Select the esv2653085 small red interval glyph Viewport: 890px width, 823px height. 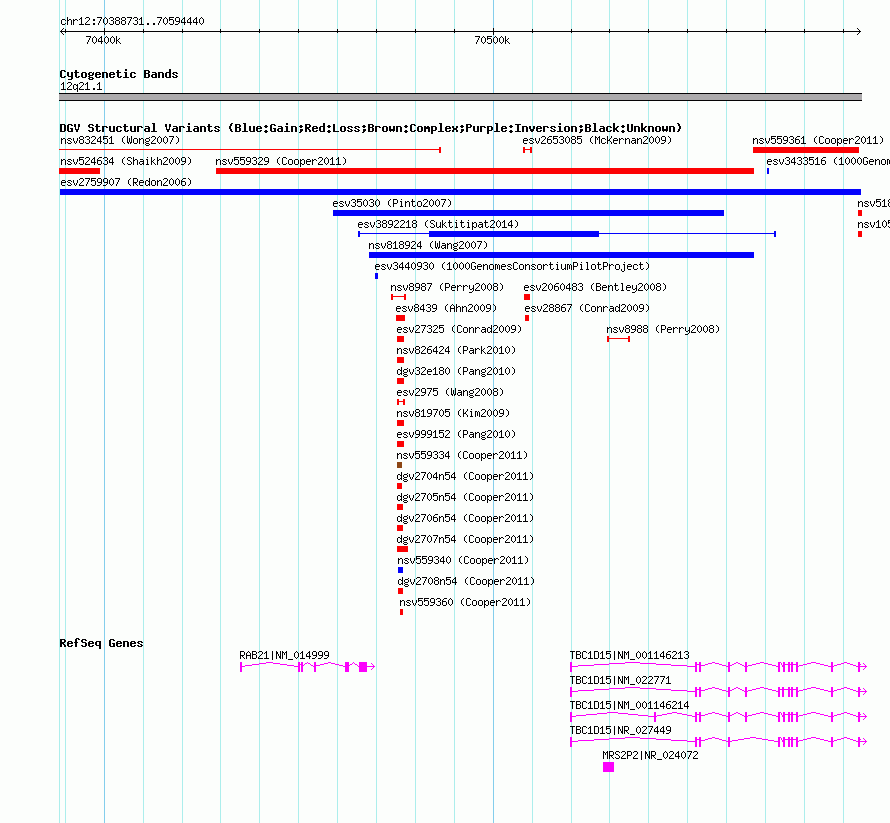[527, 150]
